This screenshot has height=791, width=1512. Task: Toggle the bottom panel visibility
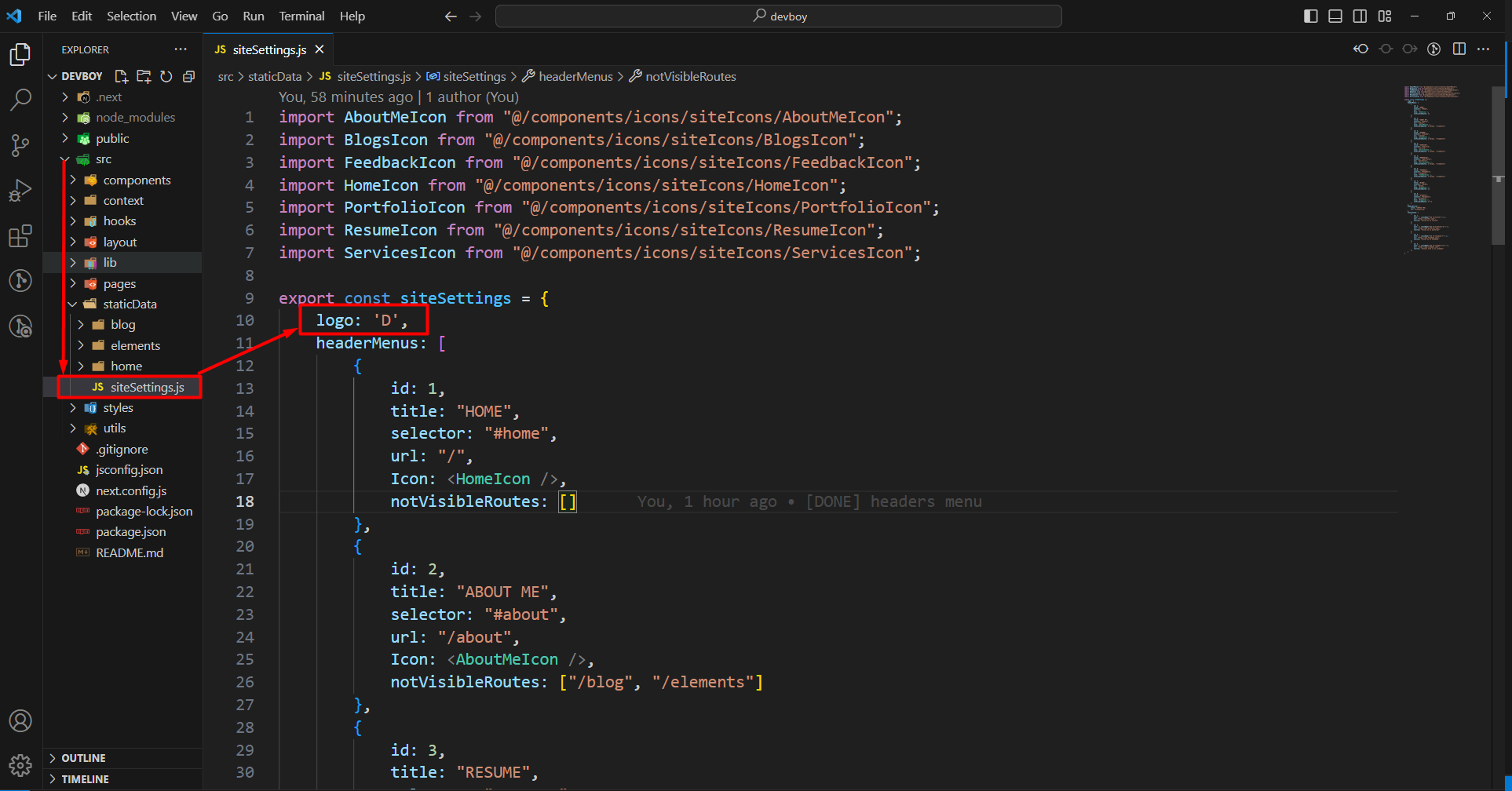(x=1335, y=16)
